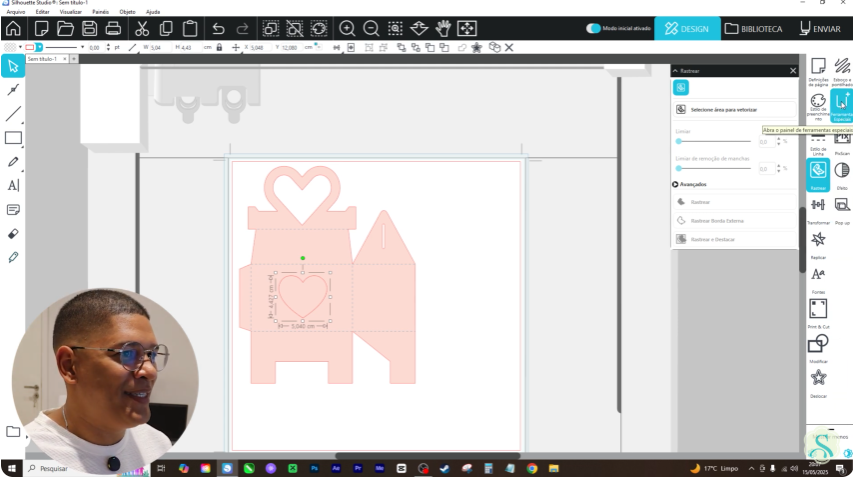The width and height of the screenshot is (853, 477).
Task: Open the Print & Cut registration panel
Action: click(x=818, y=314)
